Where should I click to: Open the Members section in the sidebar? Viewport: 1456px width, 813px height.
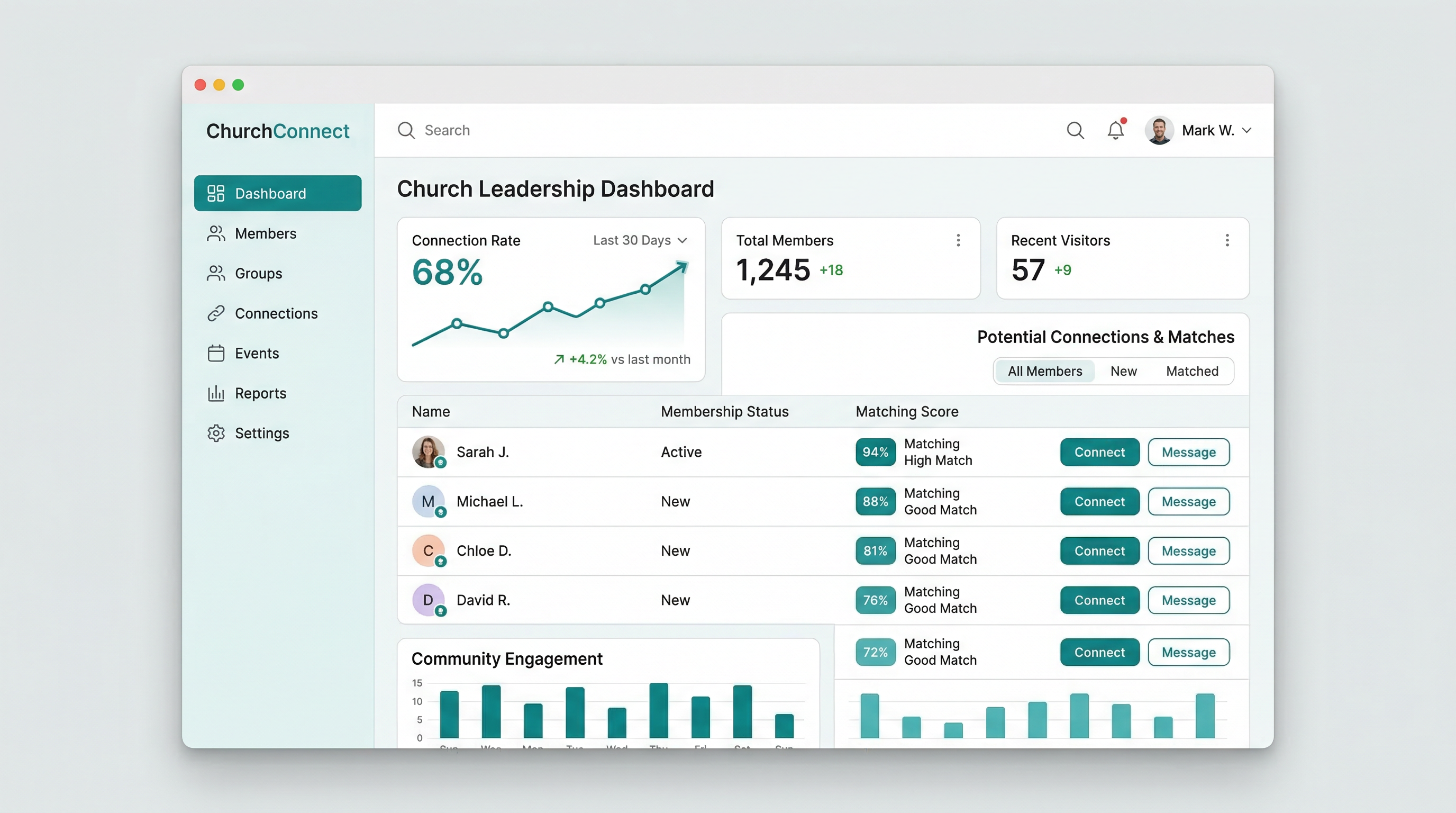click(x=266, y=233)
